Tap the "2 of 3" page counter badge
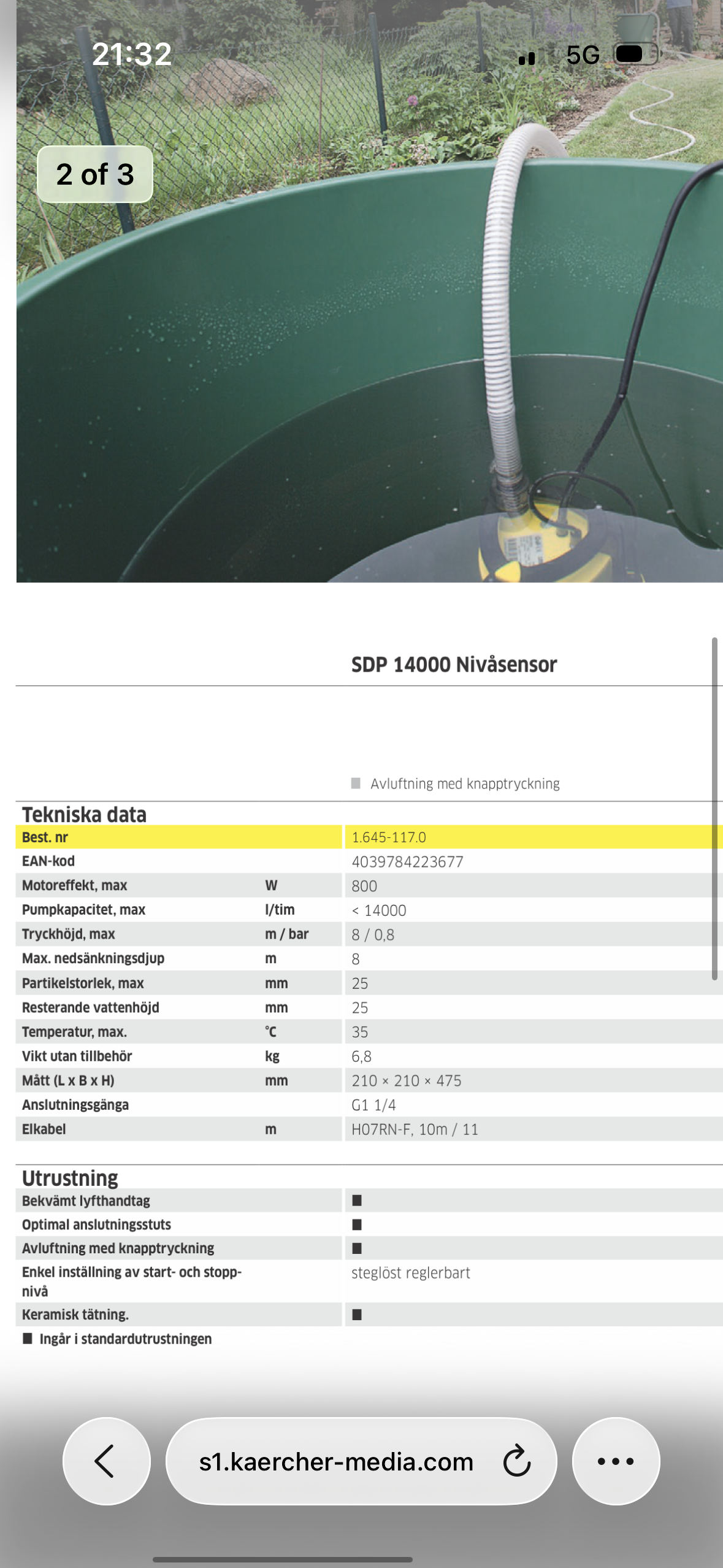The height and width of the screenshot is (1568, 723). pyautogui.click(x=95, y=174)
